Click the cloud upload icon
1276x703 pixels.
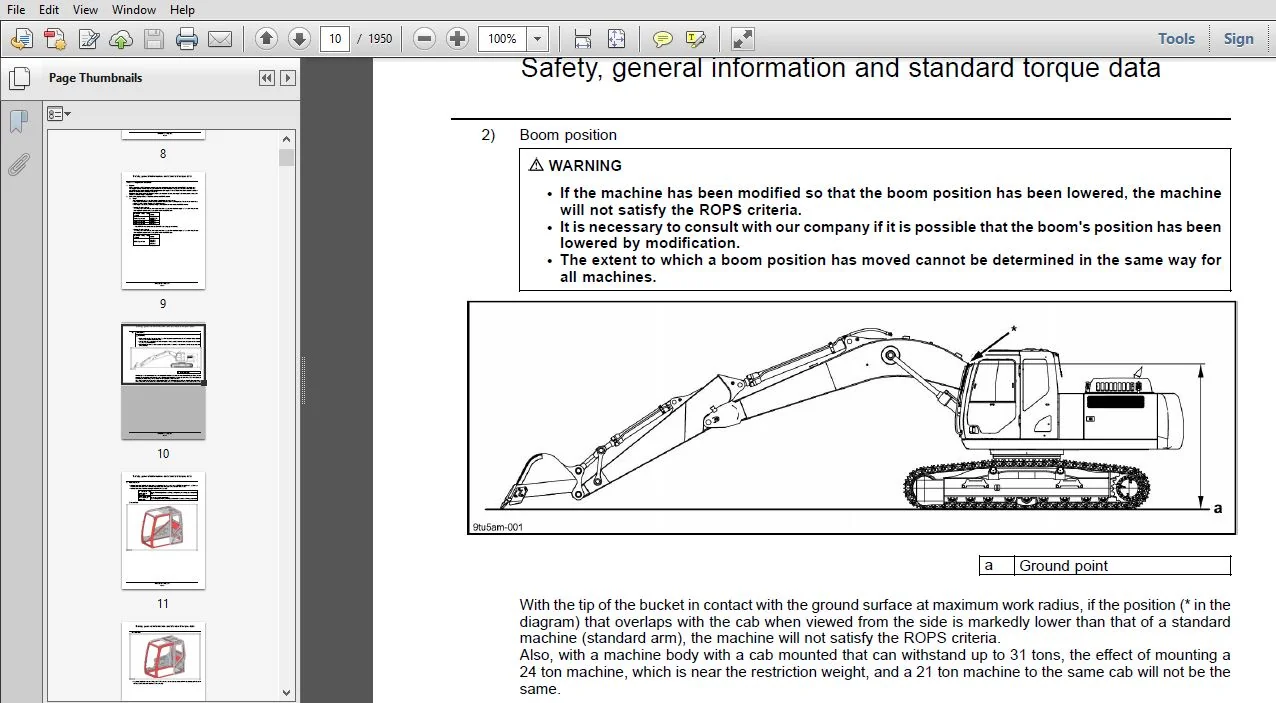121,39
